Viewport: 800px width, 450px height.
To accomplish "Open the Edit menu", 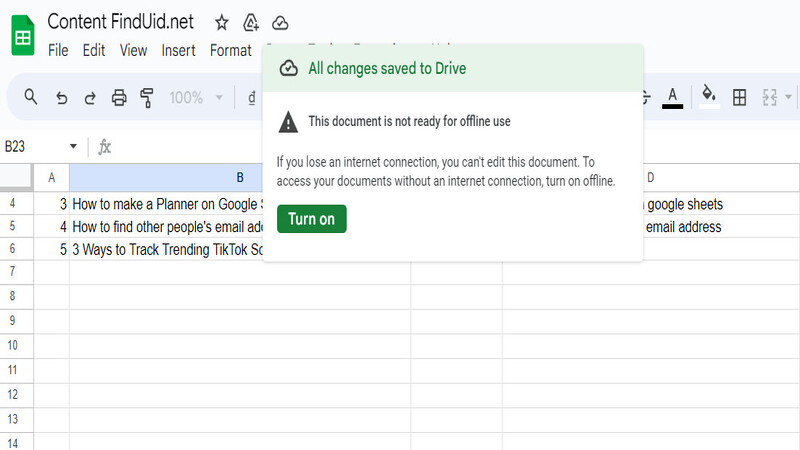I will click(94, 51).
